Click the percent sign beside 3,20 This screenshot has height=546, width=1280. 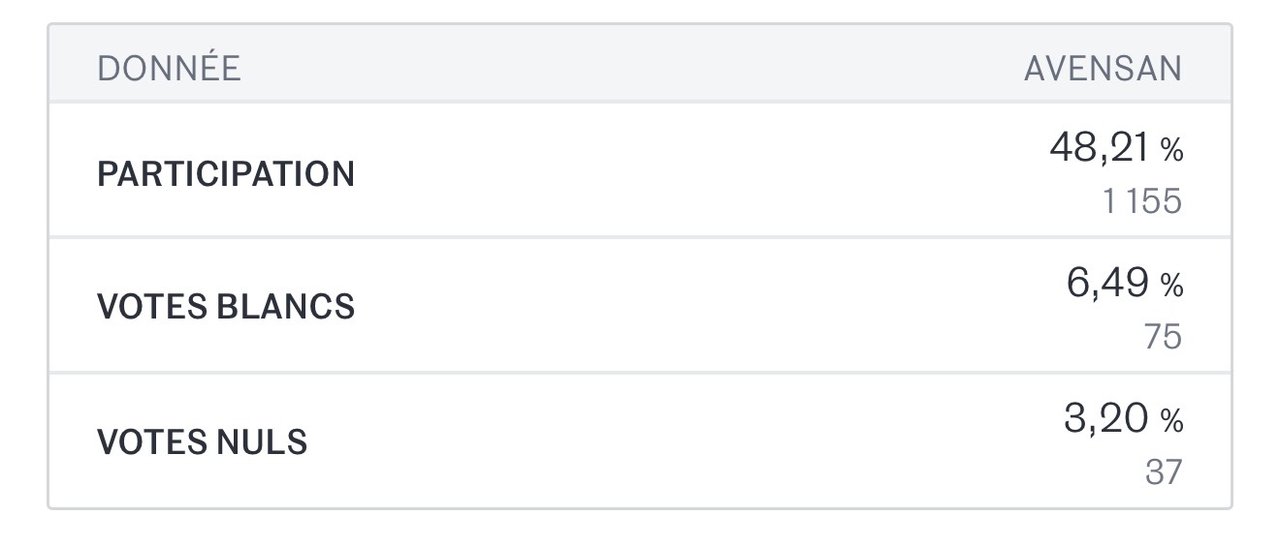point(1171,422)
